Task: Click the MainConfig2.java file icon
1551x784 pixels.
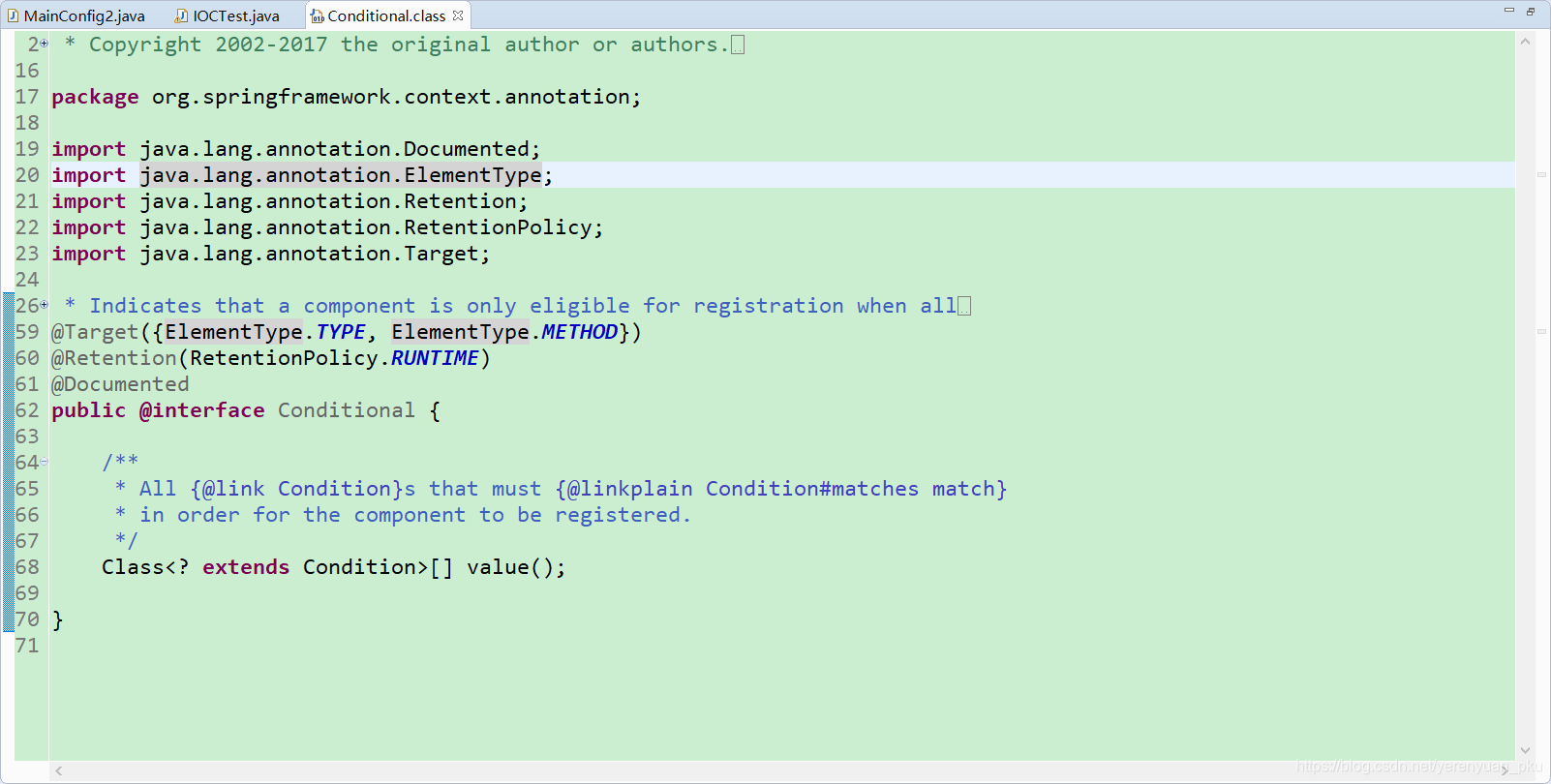Action: coord(13,15)
